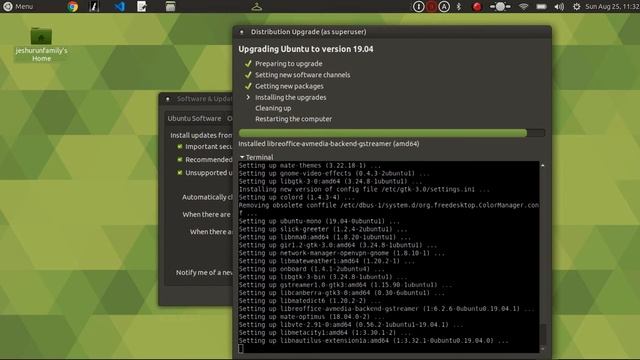Viewport: 640px width, 360px height.
Task: Click terminal line "Setting up colord"
Action: pyautogui.click(x=297, y=197)
